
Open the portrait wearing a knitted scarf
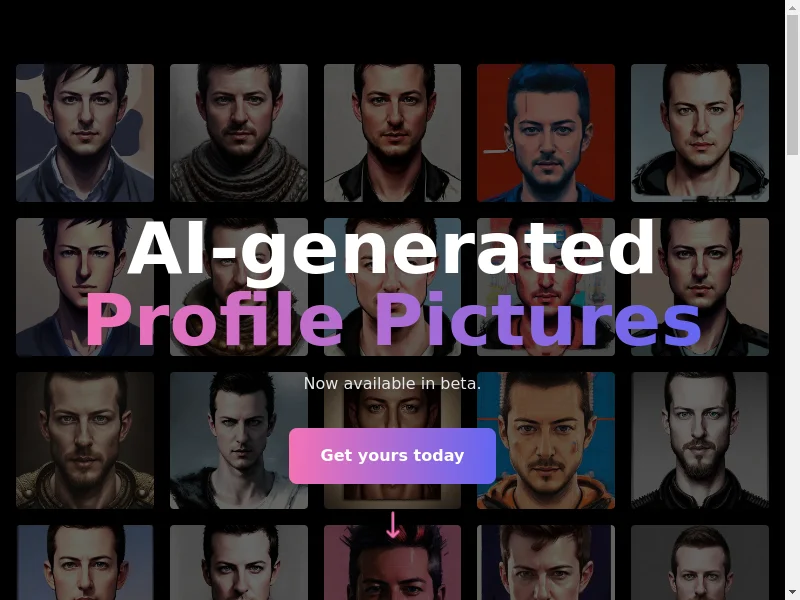[x=239, y=133]
